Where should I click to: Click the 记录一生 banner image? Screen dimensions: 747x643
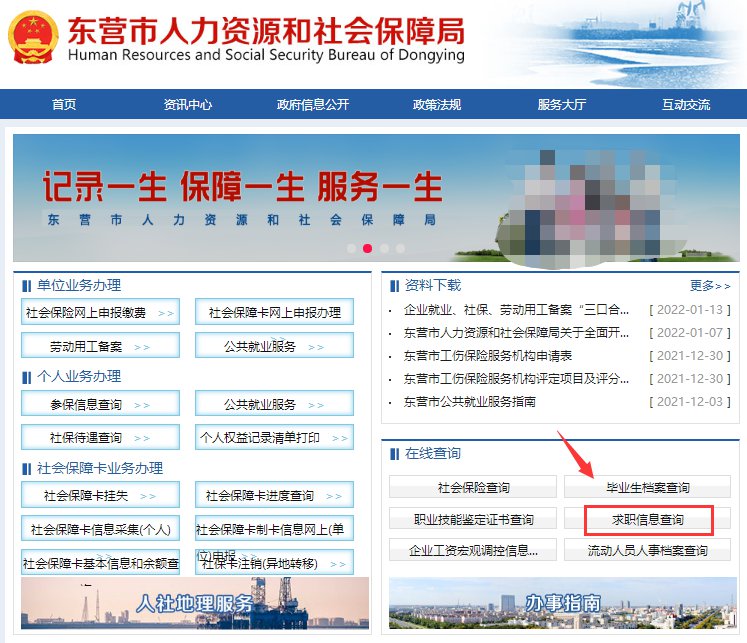point(376,198)
